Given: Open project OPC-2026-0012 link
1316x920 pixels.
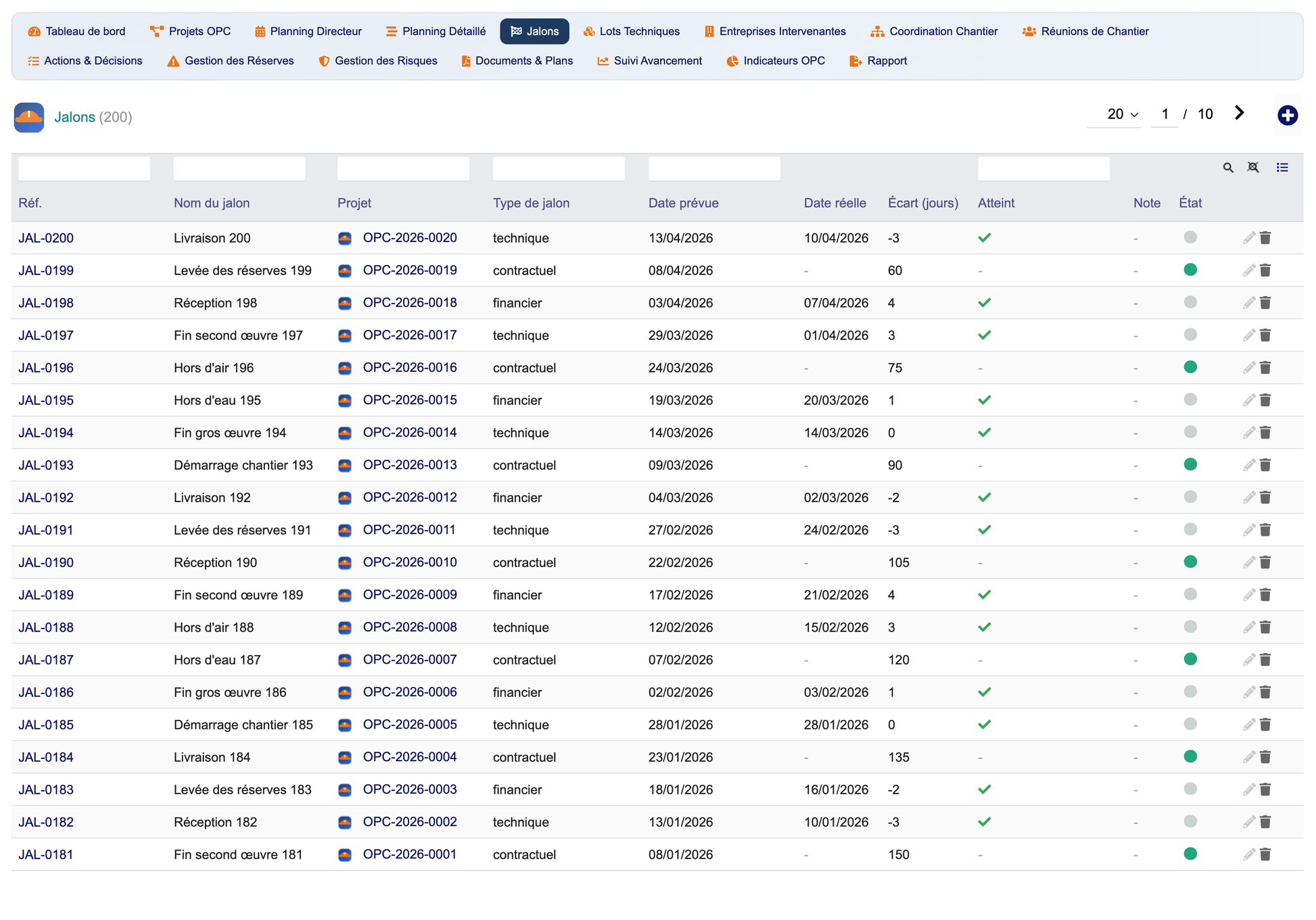Looking at the screenshot, I should pos(410,498).
